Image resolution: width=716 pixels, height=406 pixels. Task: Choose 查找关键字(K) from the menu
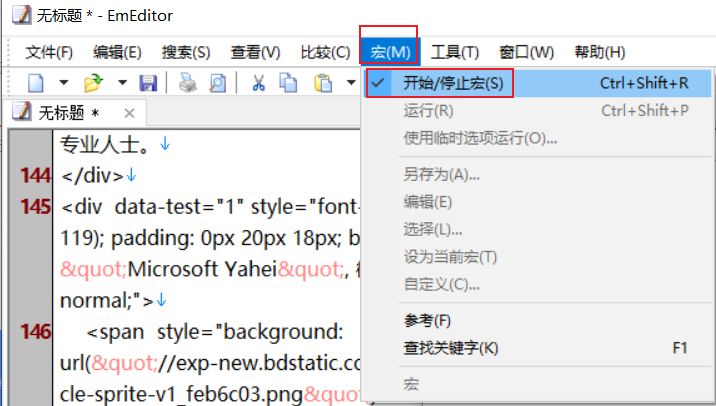450,348
